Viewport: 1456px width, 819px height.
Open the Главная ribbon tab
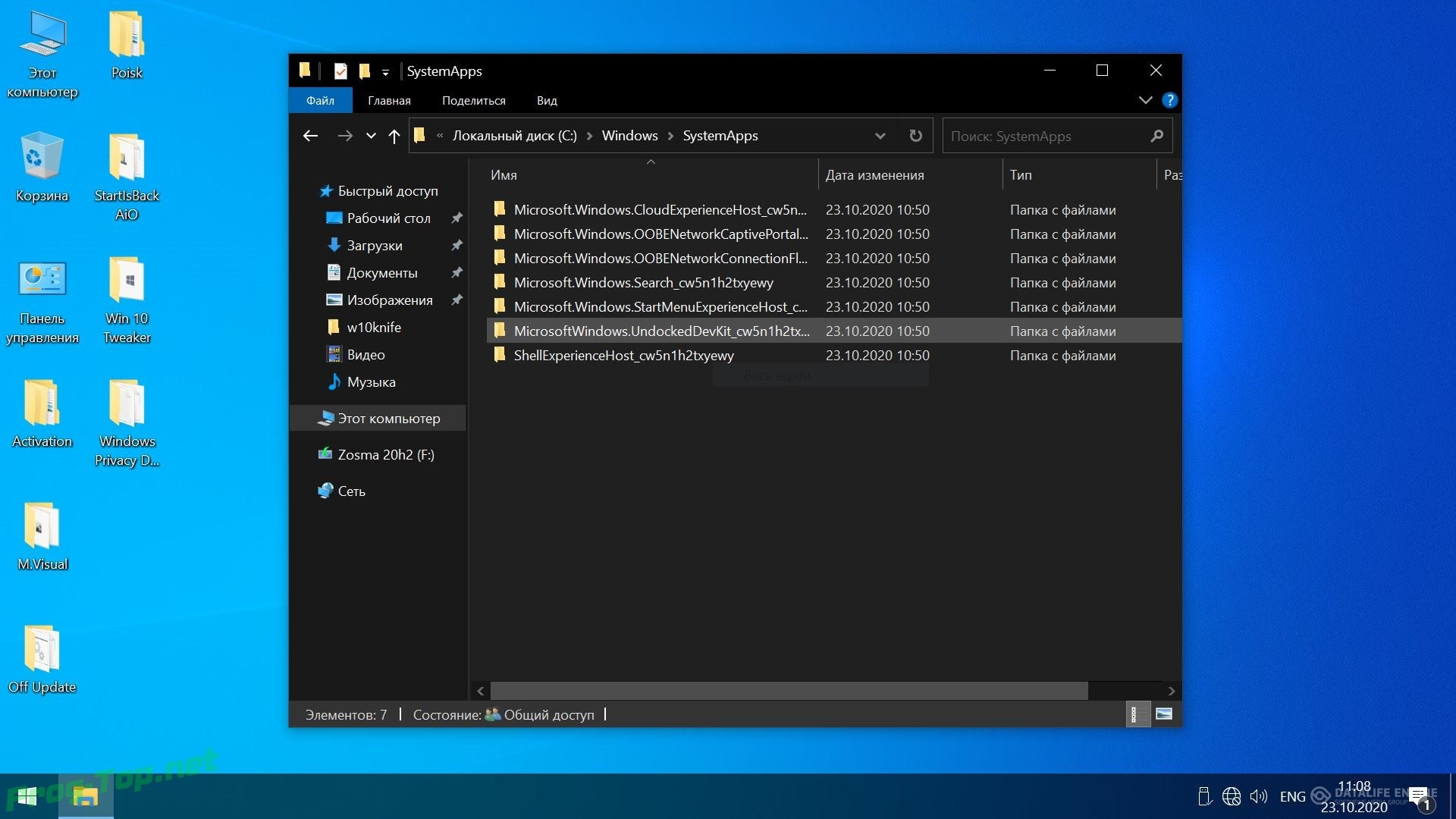[x=389, y=100]
